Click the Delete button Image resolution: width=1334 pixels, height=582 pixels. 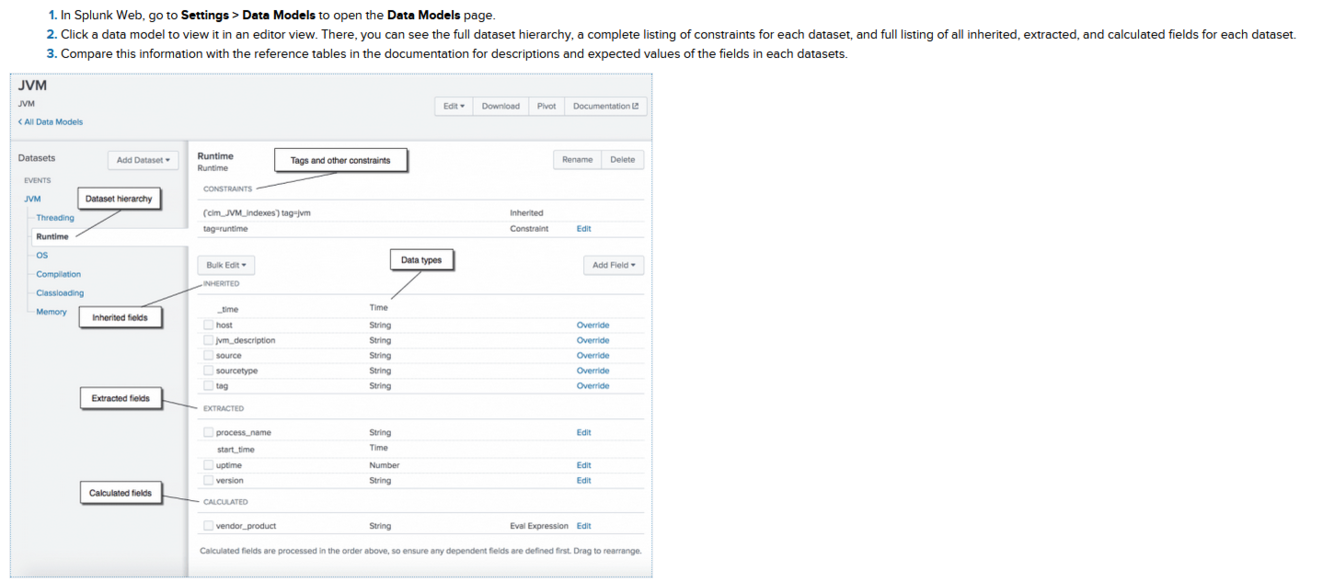(x=623, y=160)
